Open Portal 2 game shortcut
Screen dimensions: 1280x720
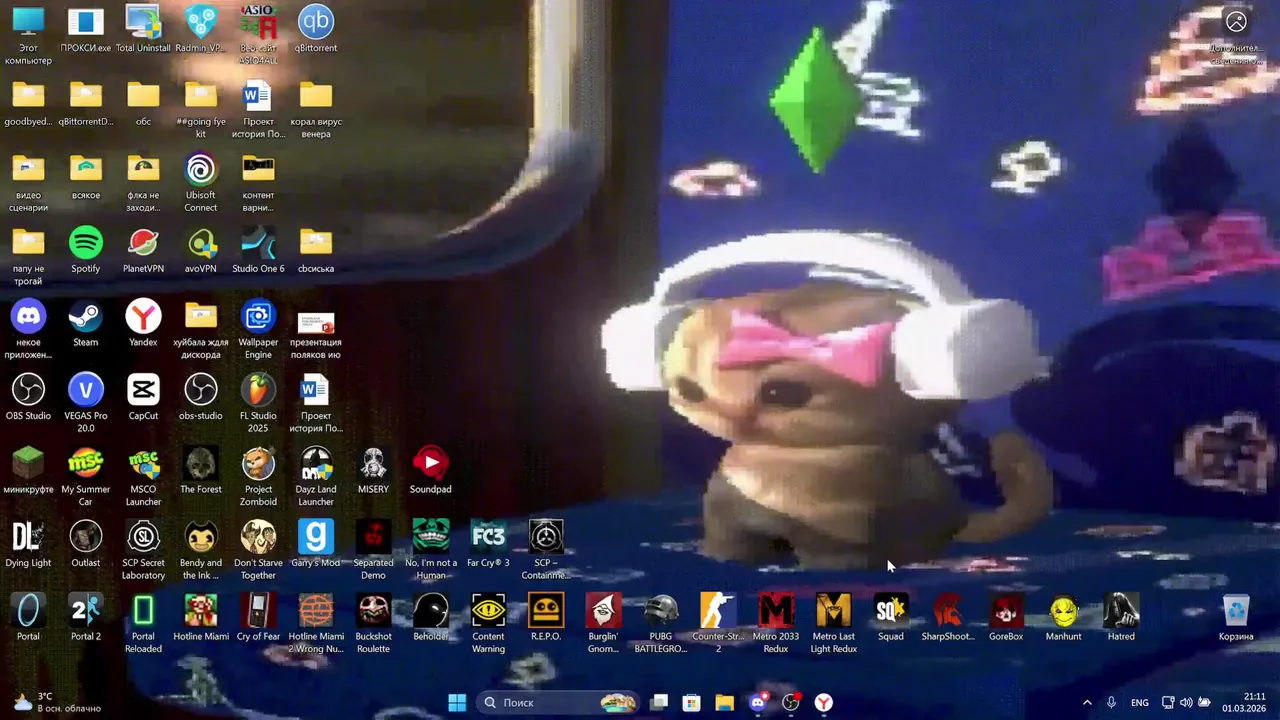pyautogui.click(x=86, y=618)
